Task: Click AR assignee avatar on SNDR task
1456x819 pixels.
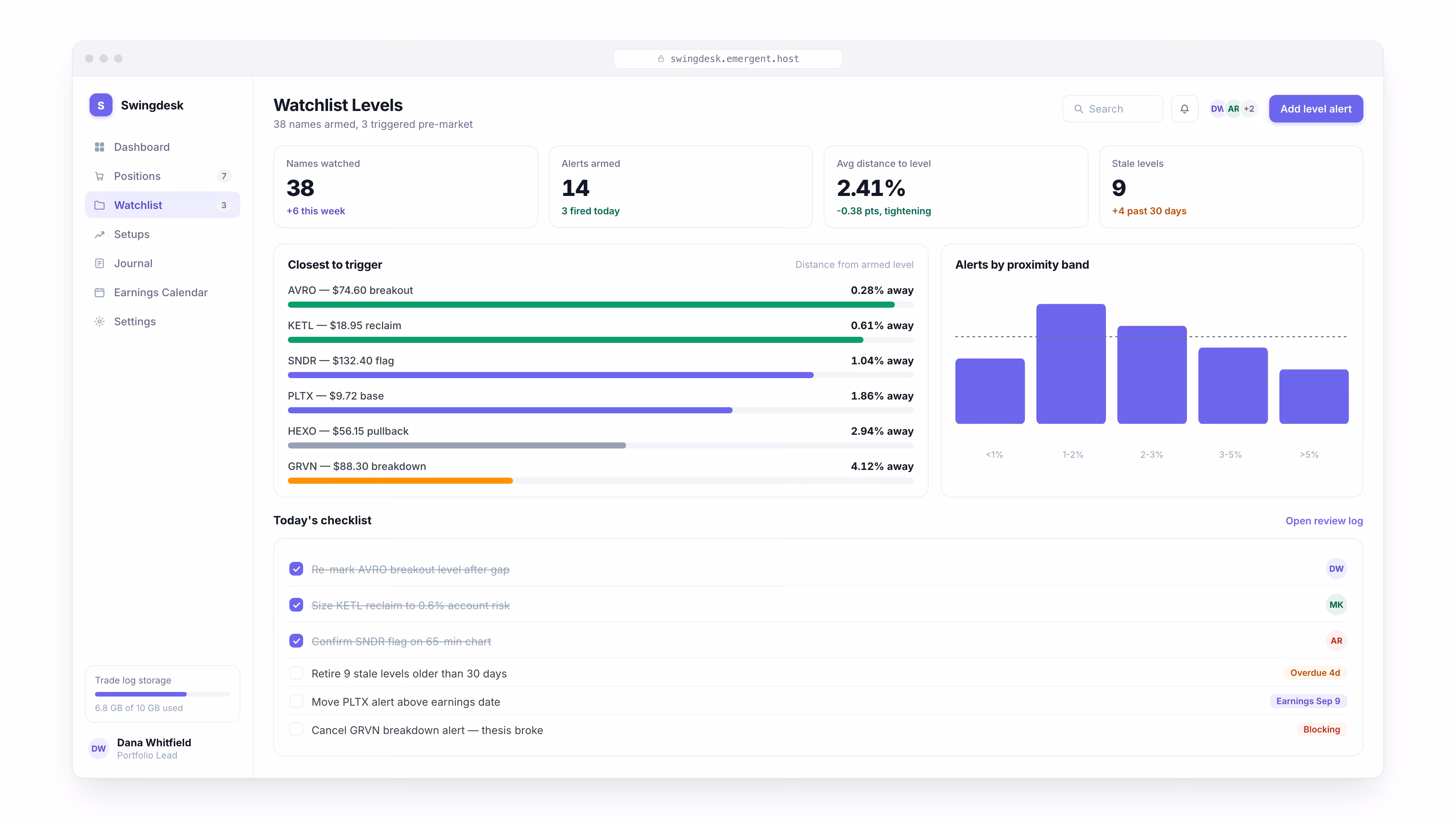Action: [1336, 640]
